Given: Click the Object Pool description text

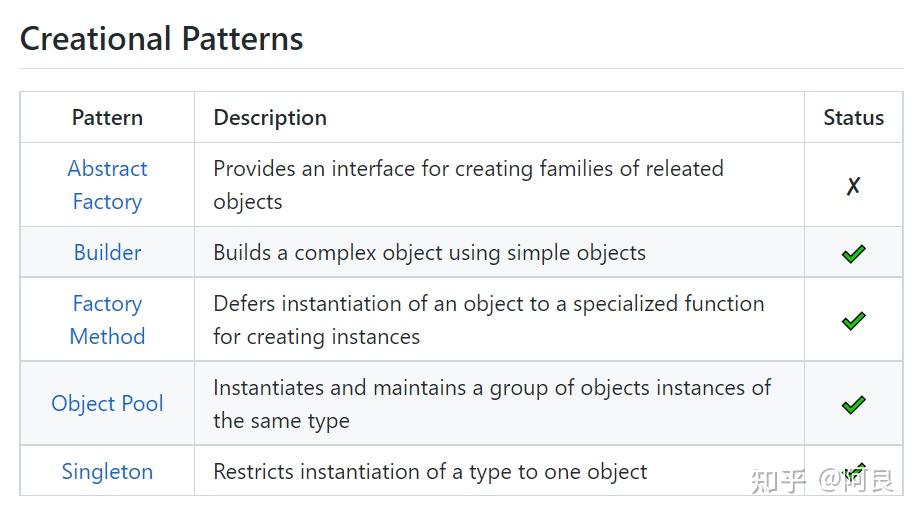Looking at the screenshot, I should click(x=492, y=404).
